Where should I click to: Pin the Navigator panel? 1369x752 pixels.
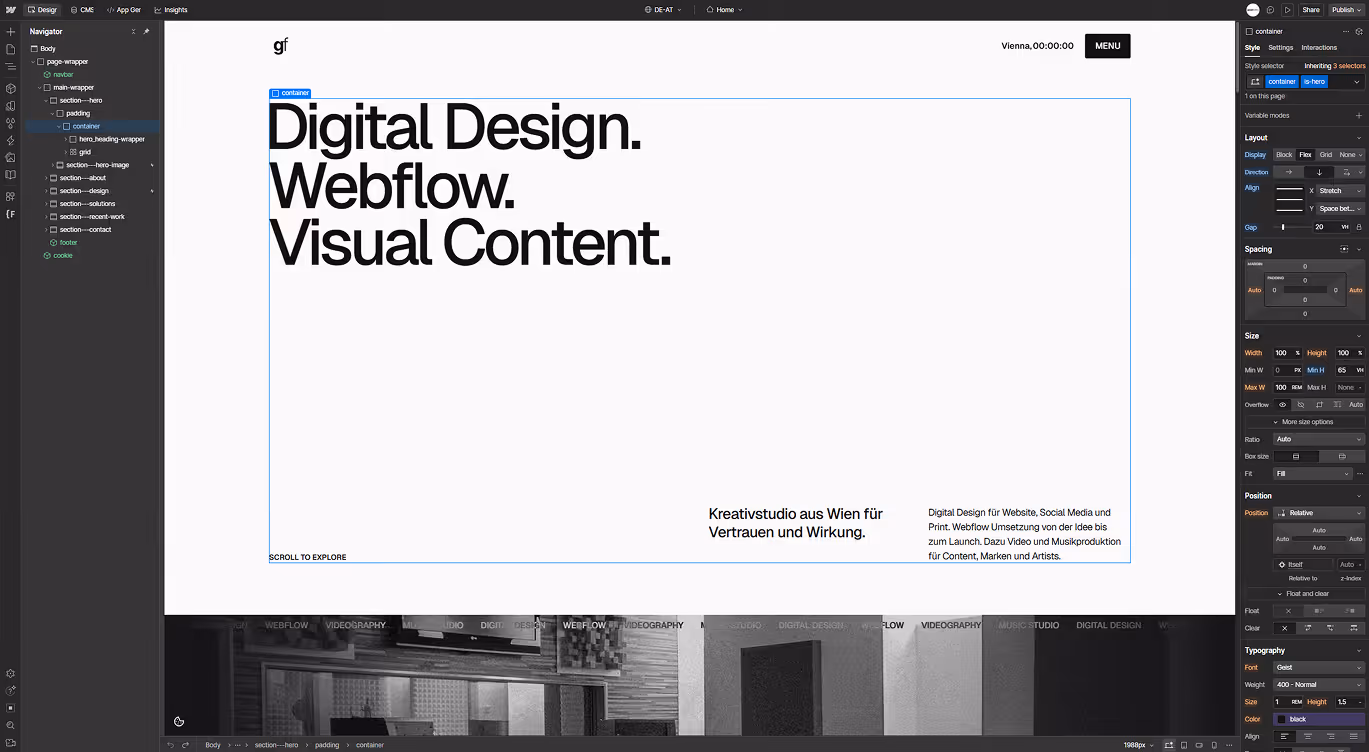coord(144,31)
